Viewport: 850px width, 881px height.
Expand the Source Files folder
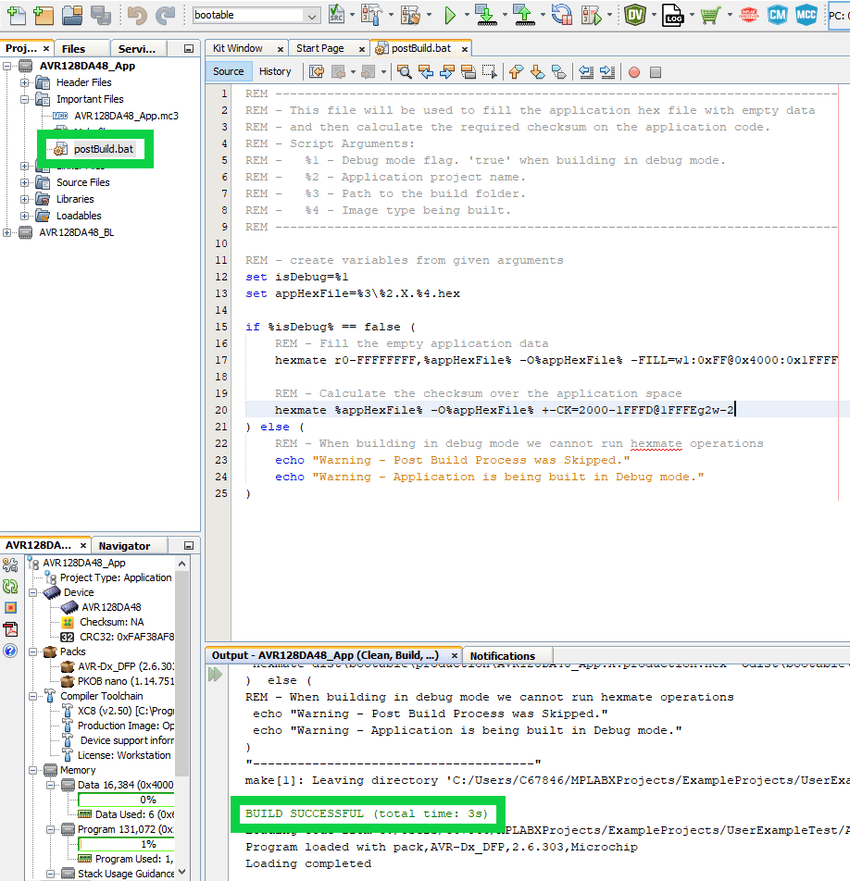tap(26, 182)
